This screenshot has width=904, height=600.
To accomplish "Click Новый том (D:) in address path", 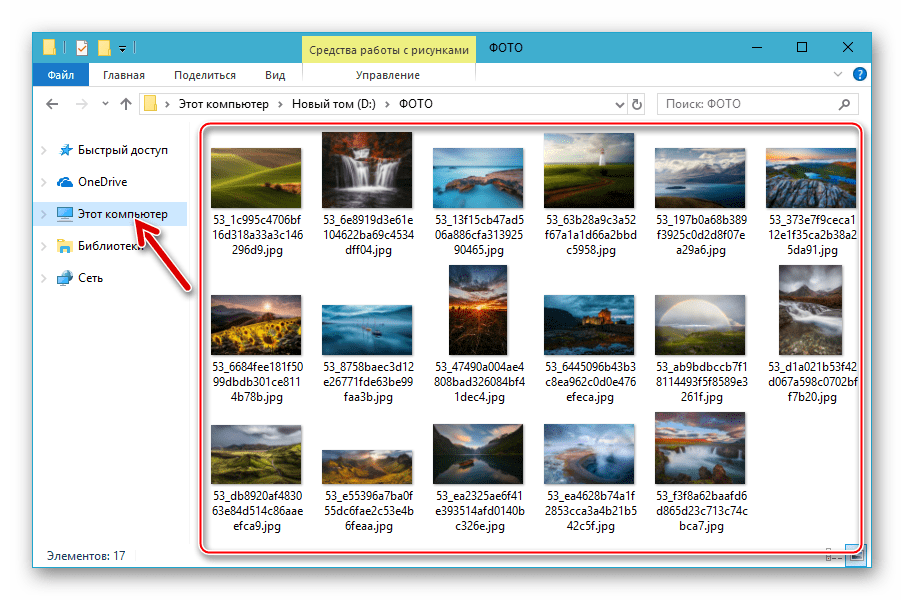I will [333, 104].
